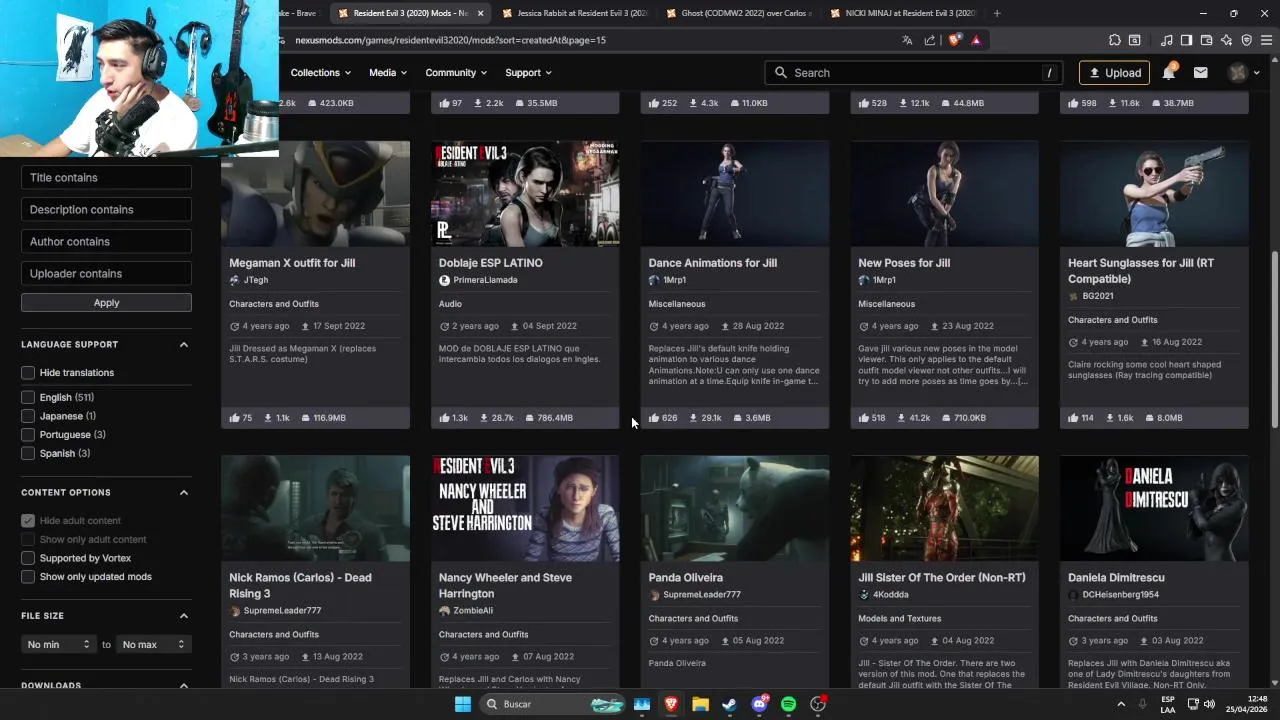Click the page vertical scrollbar thumb
Viewport: 1280px width, 720px height.
pyautogui.click(x=1274, y=340)
